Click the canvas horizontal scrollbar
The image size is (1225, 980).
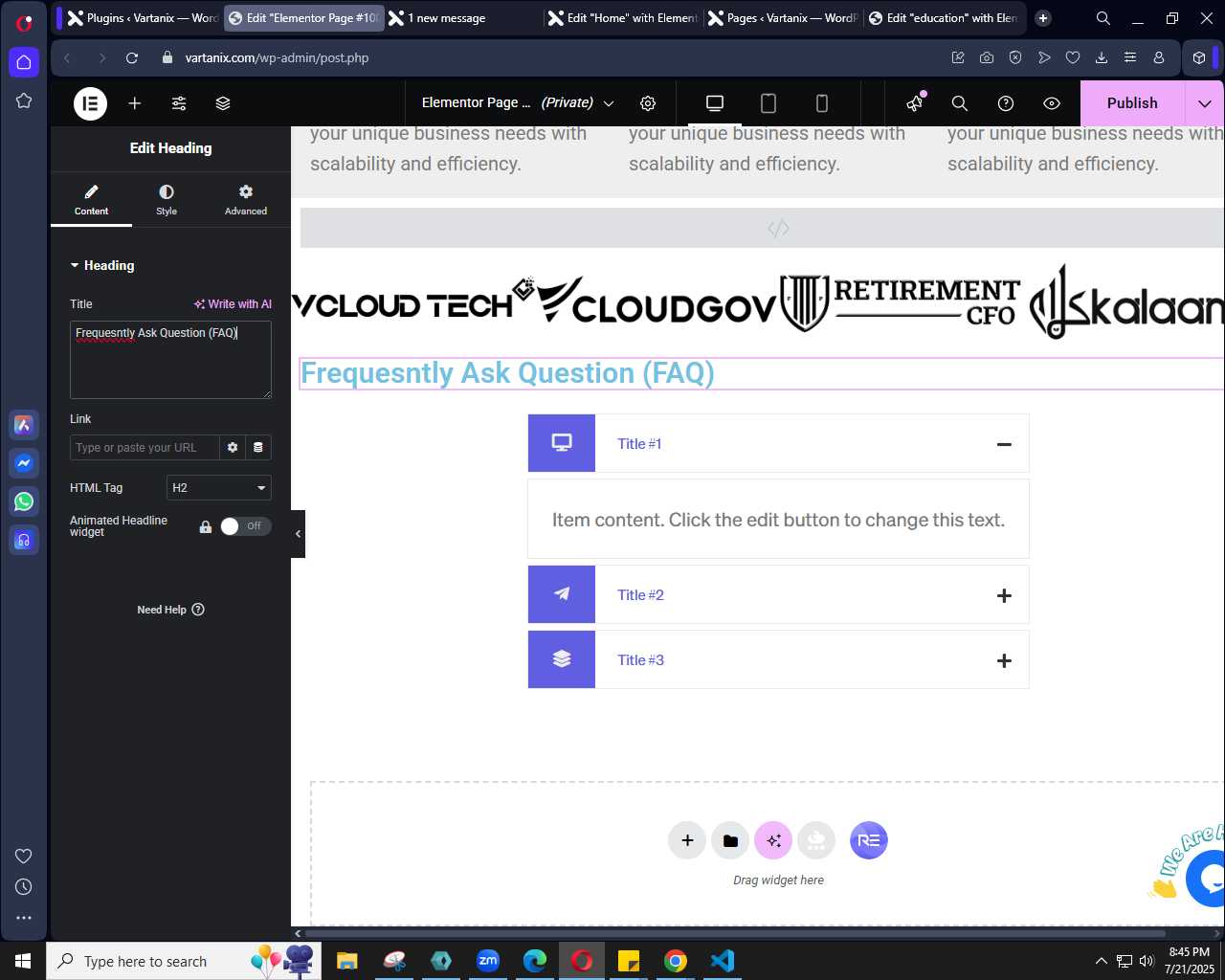pos(735,933)
